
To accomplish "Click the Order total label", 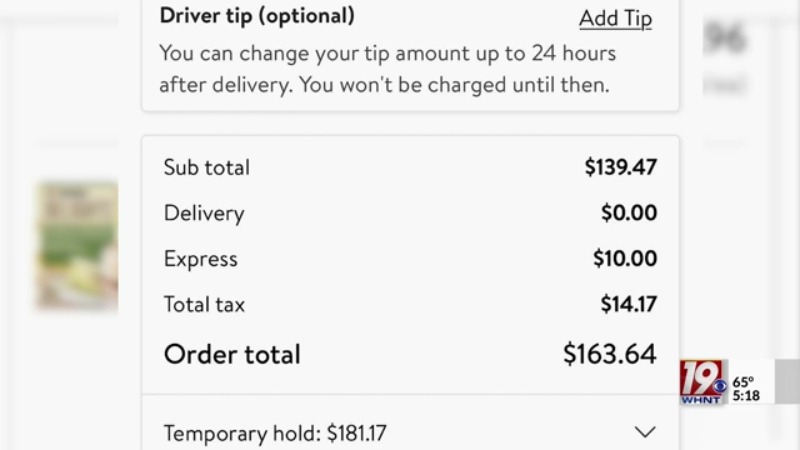I will tap(232, 354).
